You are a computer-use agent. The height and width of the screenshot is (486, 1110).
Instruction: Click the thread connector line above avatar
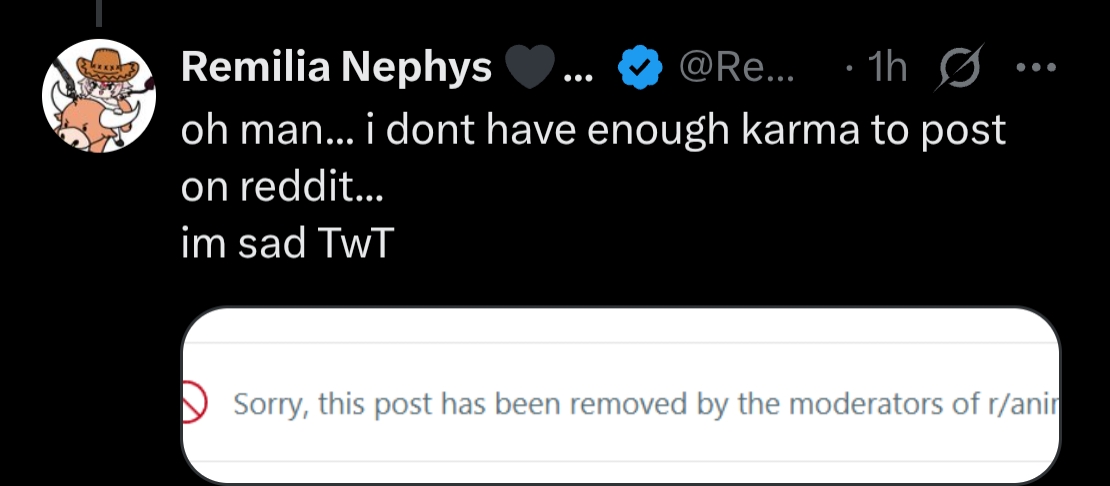pos(98,10)
